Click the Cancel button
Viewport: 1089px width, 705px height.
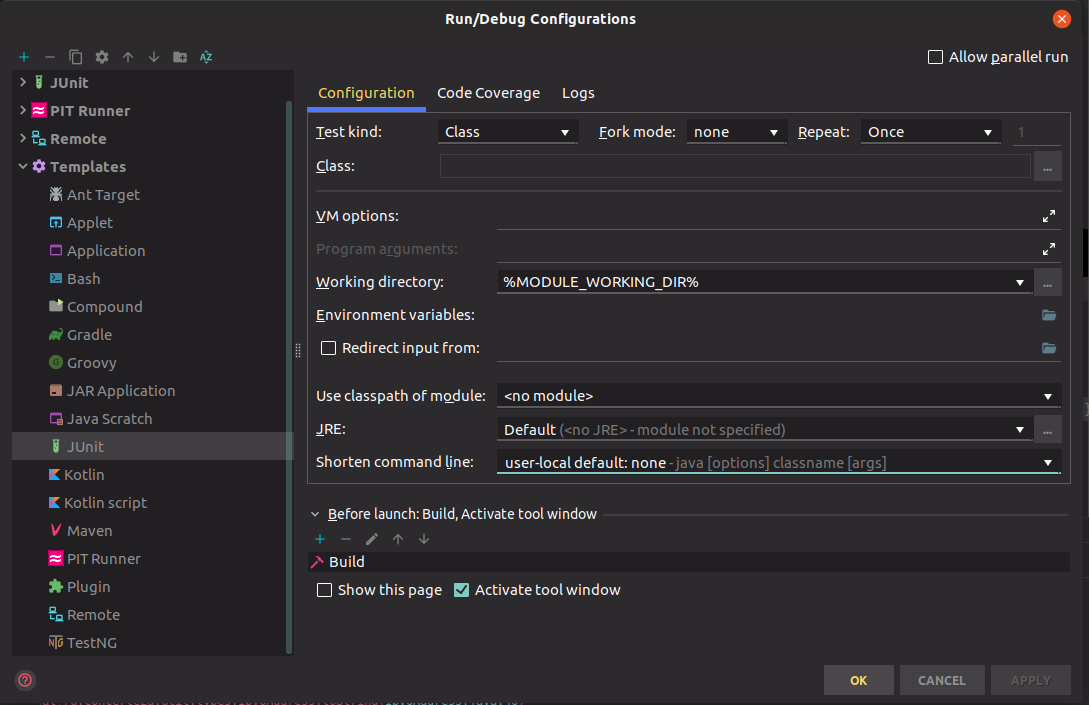pyautogui.click(x=942, y=680)
